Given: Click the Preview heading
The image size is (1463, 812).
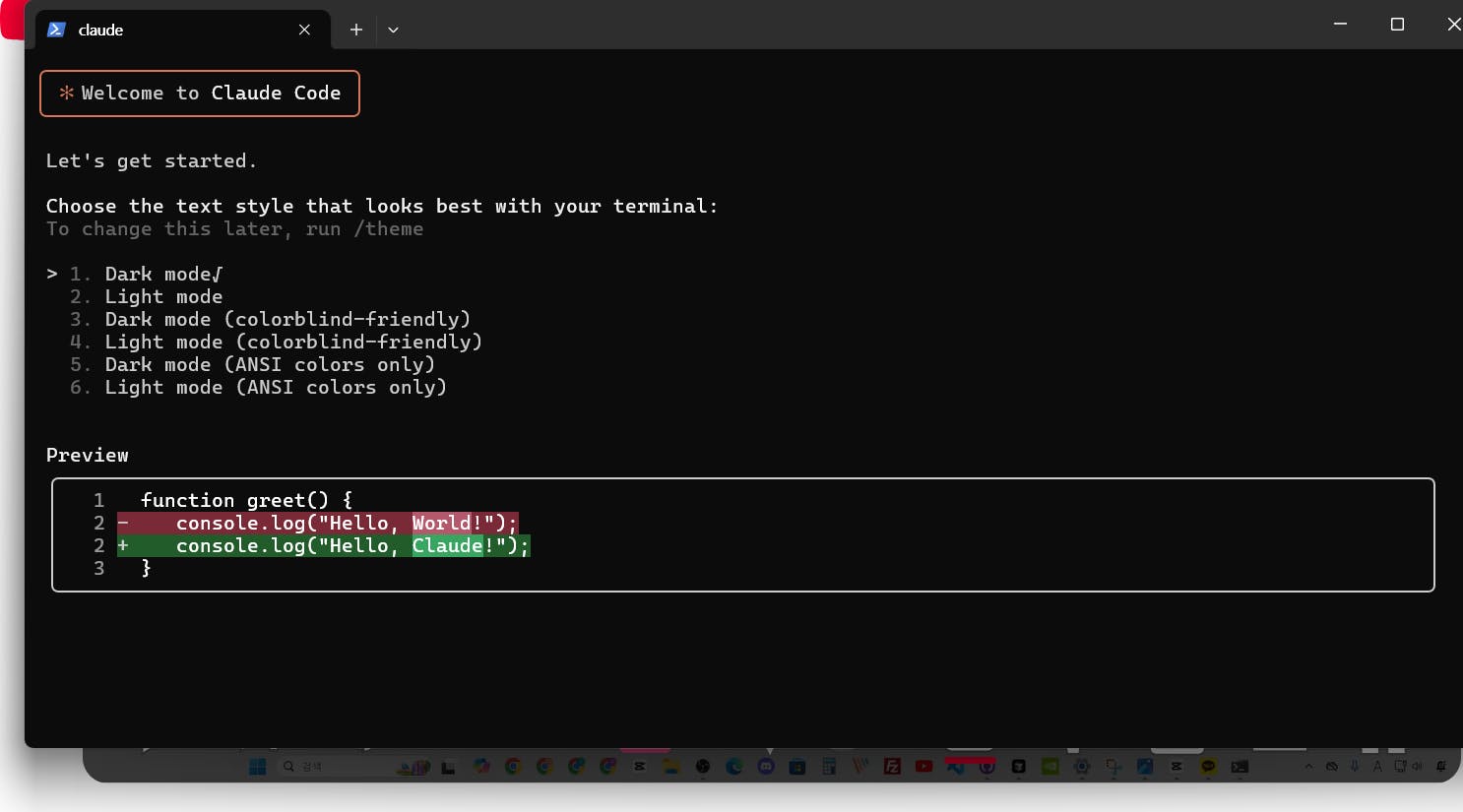Looking at the screenshot, I should [88, 455].
